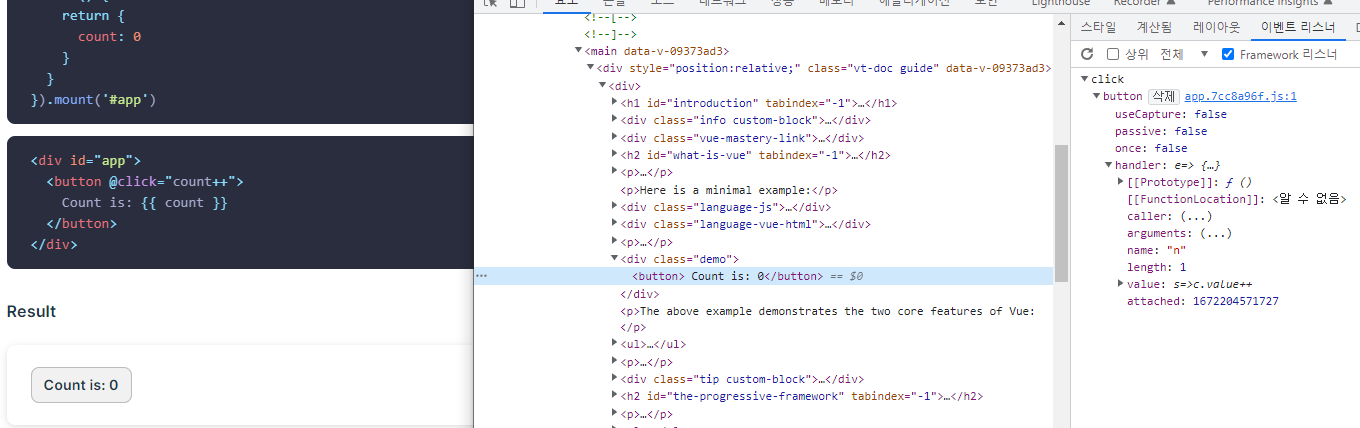Viewport: 1360px width, 428px height.
Task: Collapse the button listener entry
Action: click(x=1096, y=96)
